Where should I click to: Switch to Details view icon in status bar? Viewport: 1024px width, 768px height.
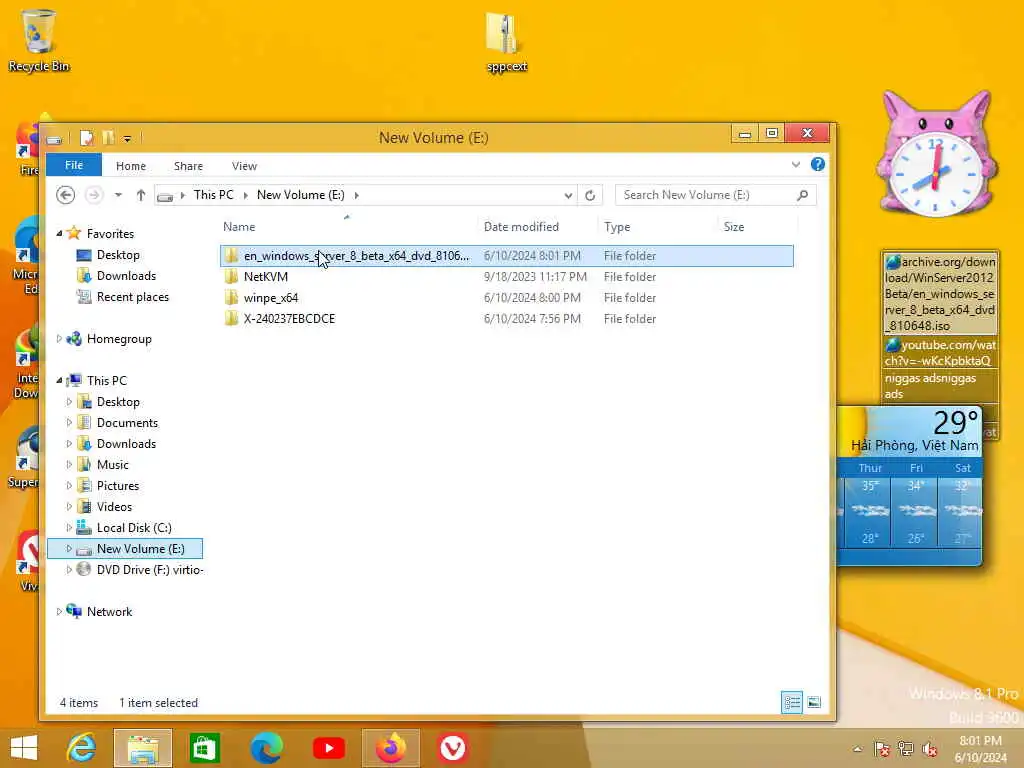792,702
